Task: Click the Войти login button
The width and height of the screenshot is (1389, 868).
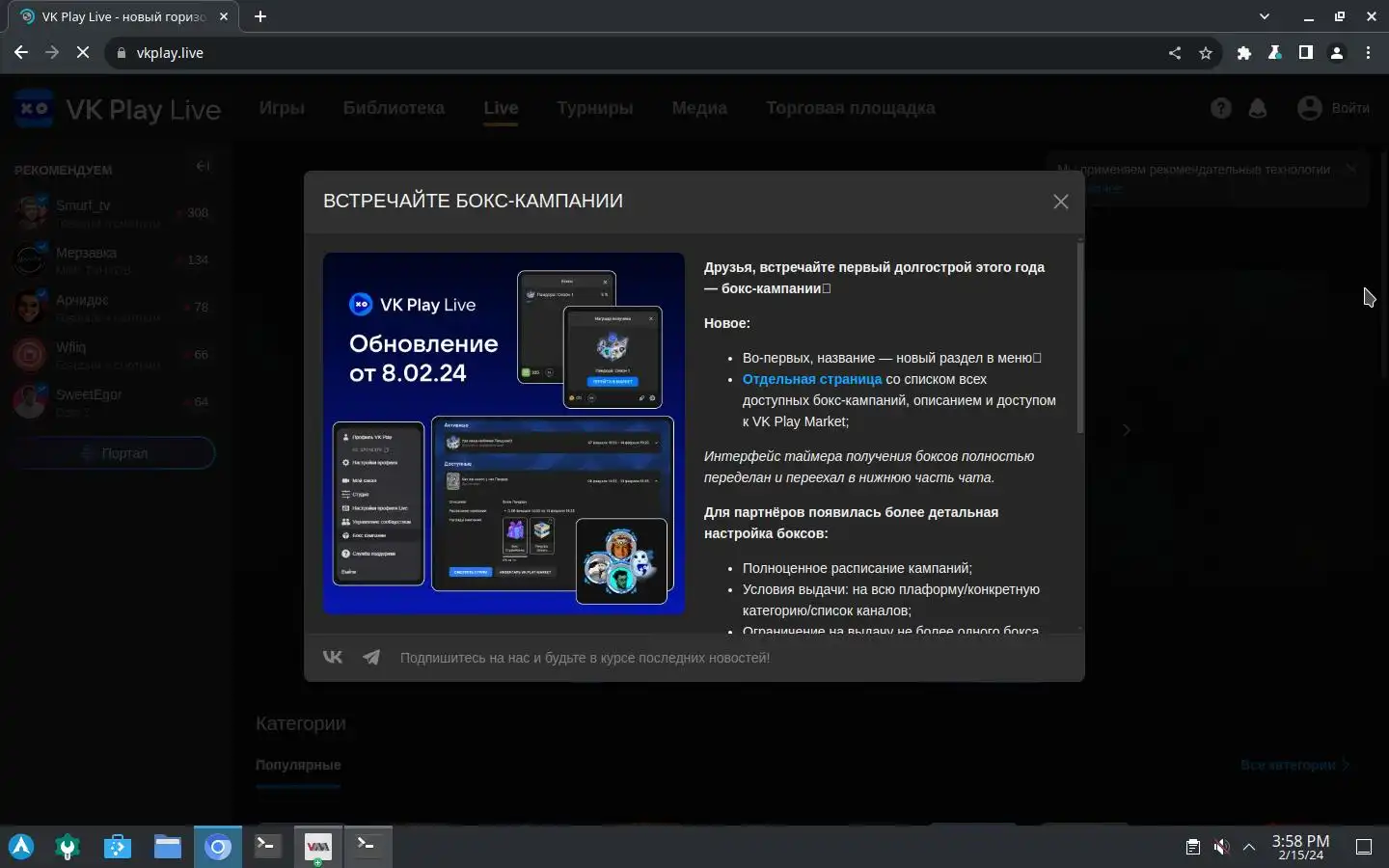Action: click(1334, 108)
